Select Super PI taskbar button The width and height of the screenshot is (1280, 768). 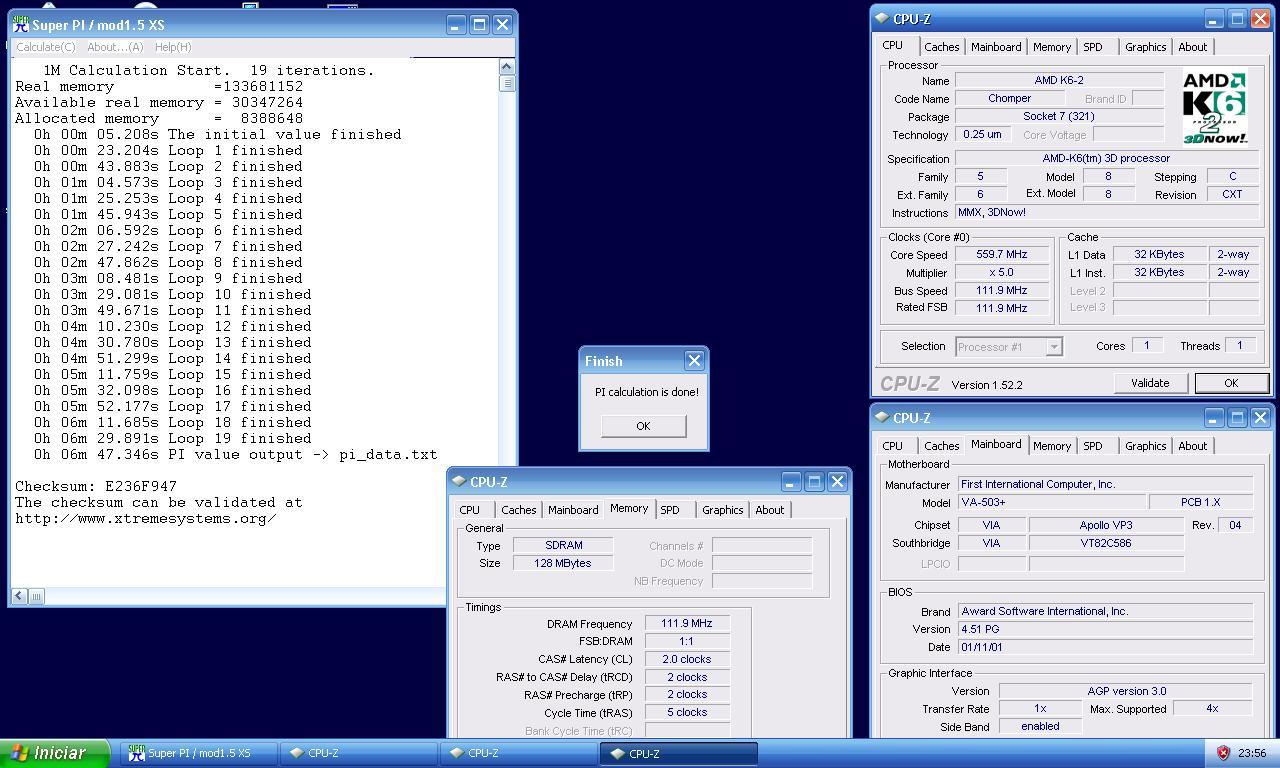point(199,753)
